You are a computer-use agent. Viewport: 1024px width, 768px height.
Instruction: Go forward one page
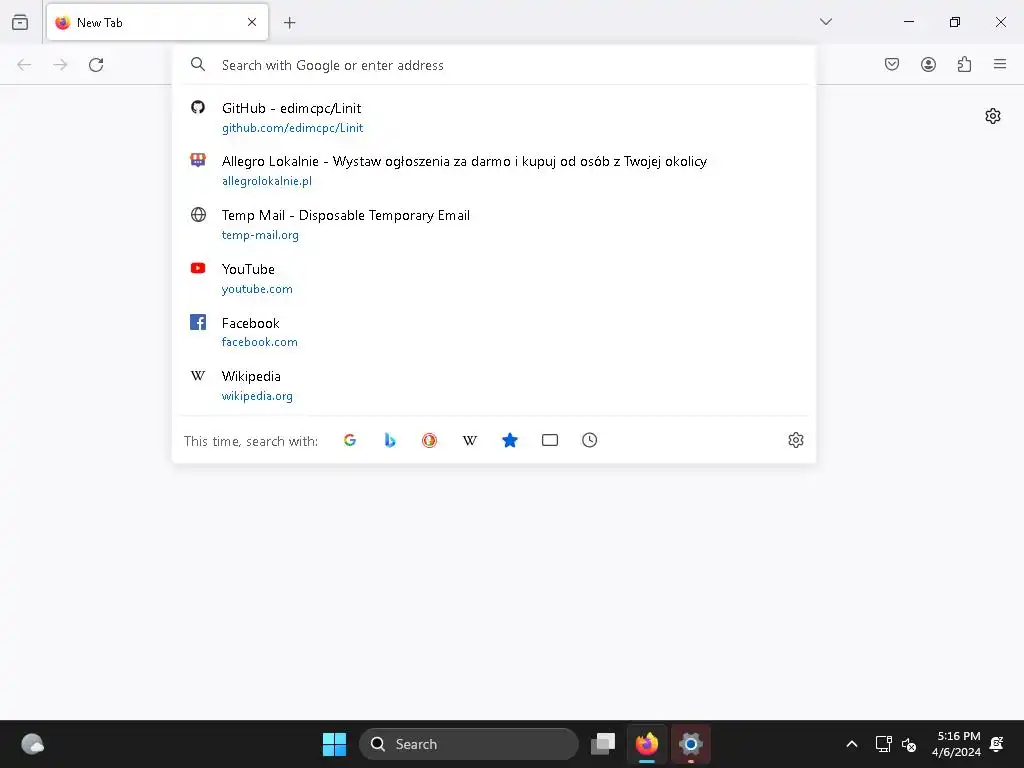click(60, 65)
